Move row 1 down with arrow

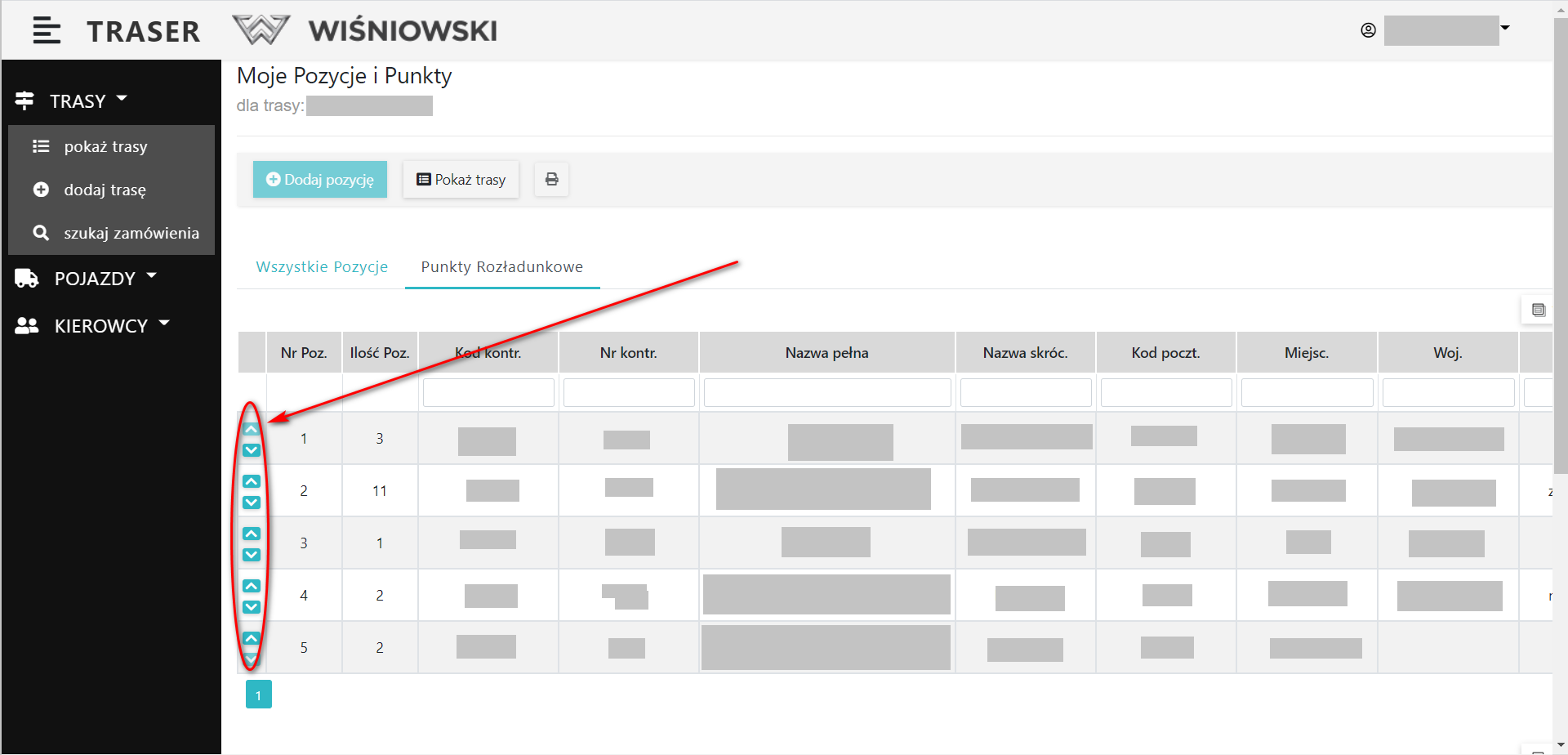pyautogui.click(x=252, y=450)
